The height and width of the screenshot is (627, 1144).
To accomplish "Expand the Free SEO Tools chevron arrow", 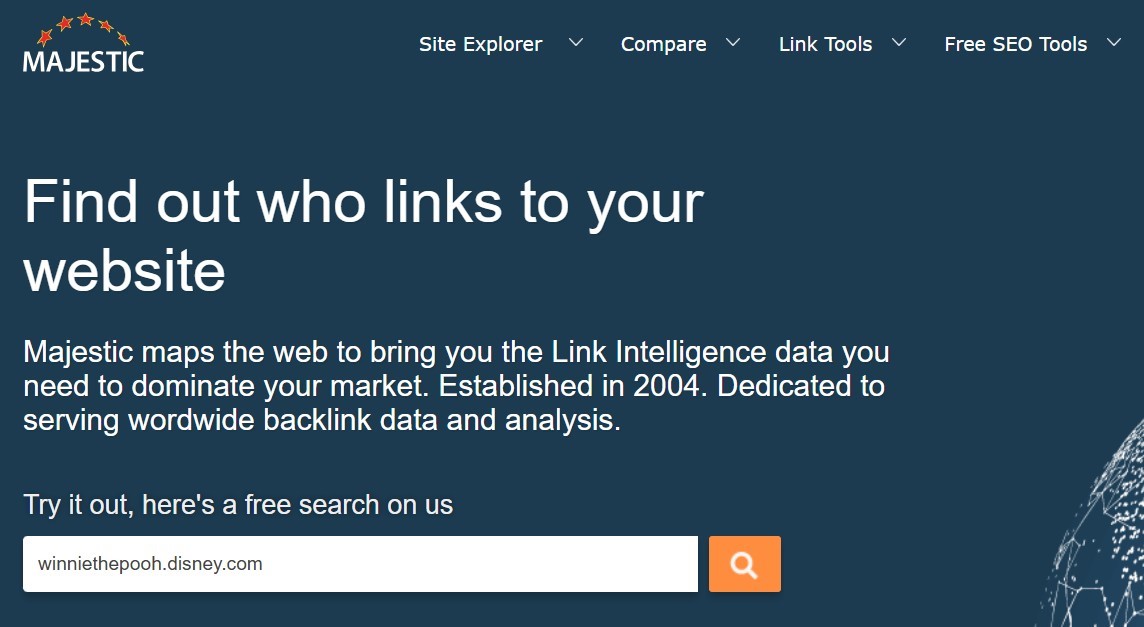I will point(1113,43).
